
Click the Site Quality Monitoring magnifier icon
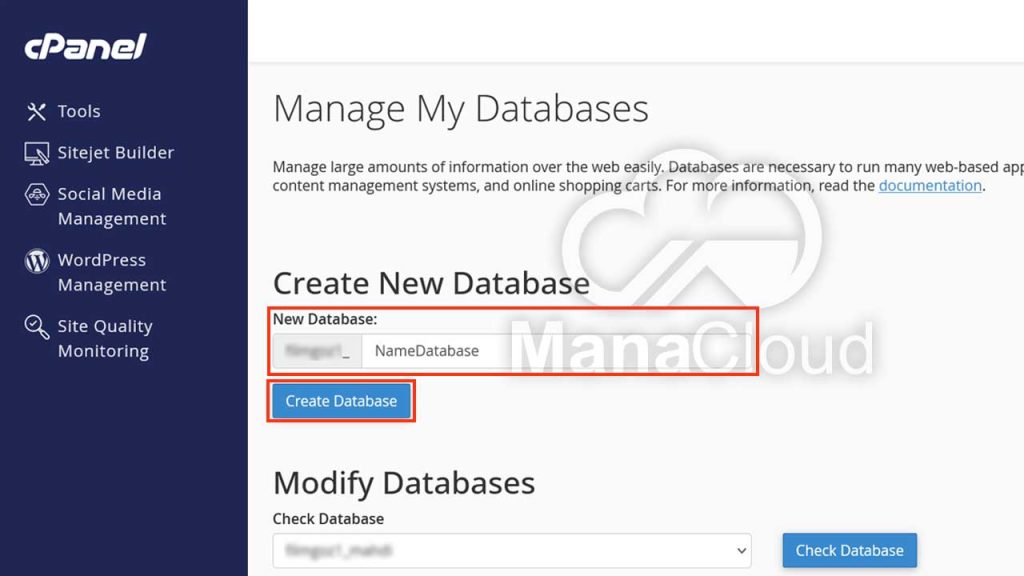(x=37, y=327)
